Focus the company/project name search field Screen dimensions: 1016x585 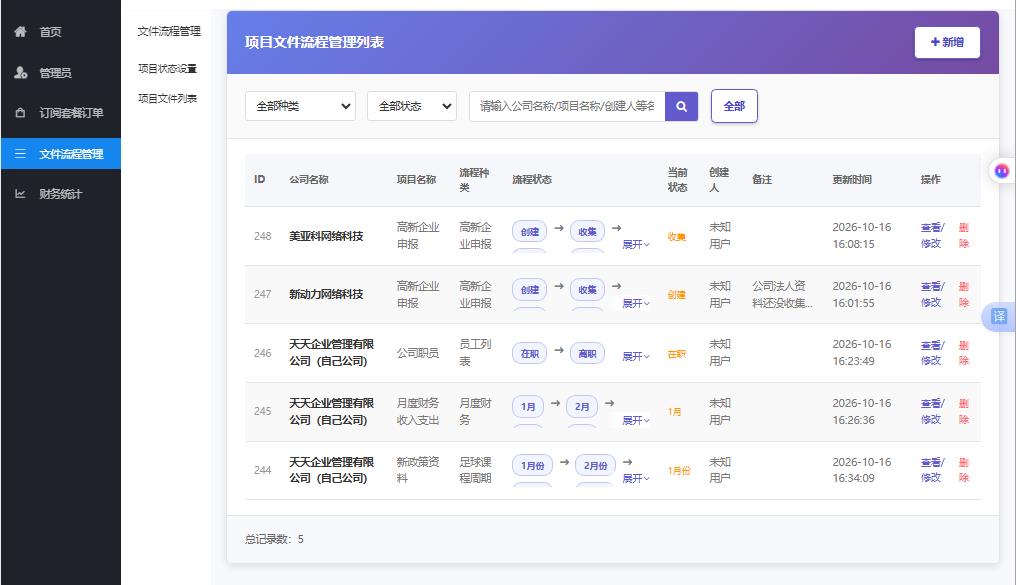[567, 106]
